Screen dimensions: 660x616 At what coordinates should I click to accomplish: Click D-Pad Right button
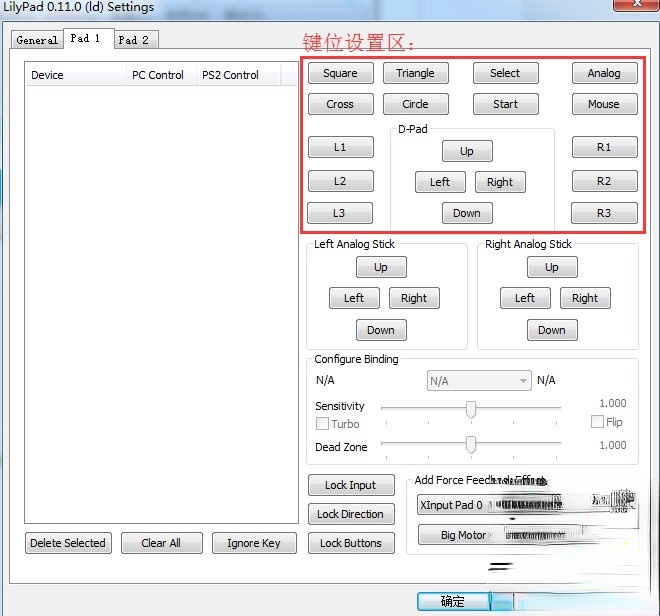pyautogui.click(x=500, y=182)
